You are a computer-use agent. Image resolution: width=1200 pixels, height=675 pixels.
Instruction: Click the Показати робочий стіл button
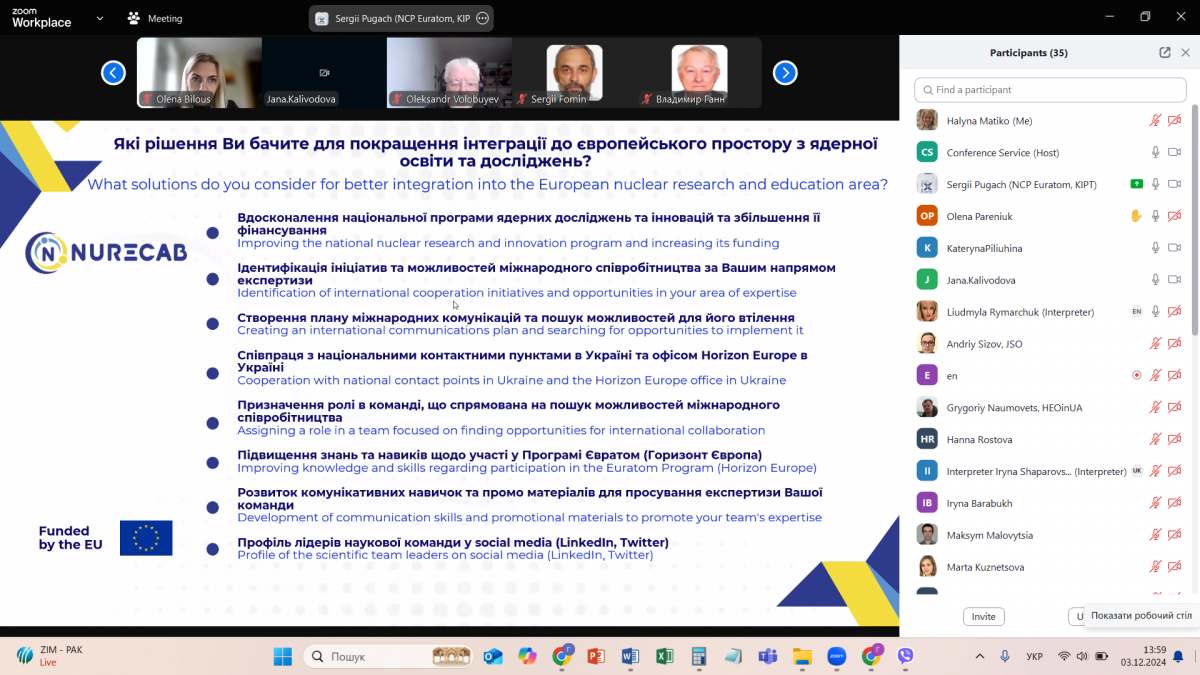[x=1139, y=617]
